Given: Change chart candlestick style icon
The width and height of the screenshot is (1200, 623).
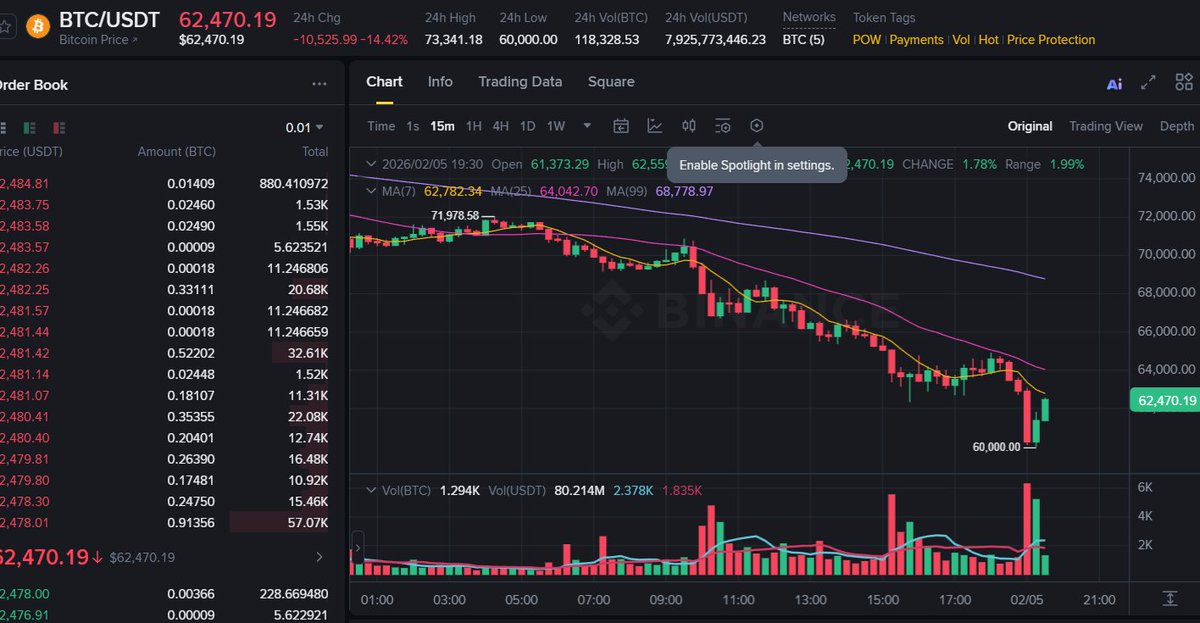Looking at the screenshot, I should [x=689, y=126].
